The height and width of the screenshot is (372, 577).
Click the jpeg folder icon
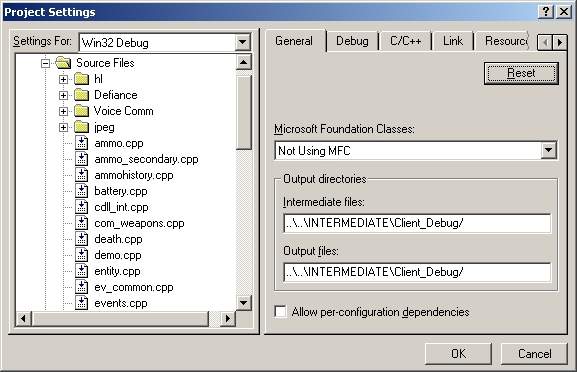[x=81, y=127]
